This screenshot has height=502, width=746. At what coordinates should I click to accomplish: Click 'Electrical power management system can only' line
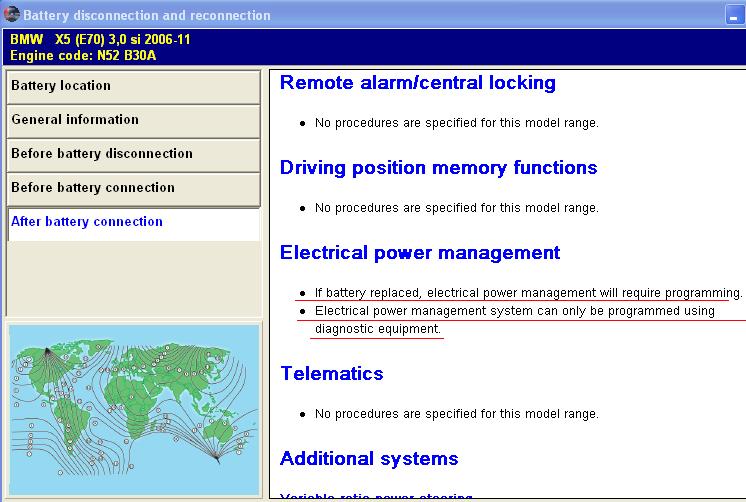point(514,311)
